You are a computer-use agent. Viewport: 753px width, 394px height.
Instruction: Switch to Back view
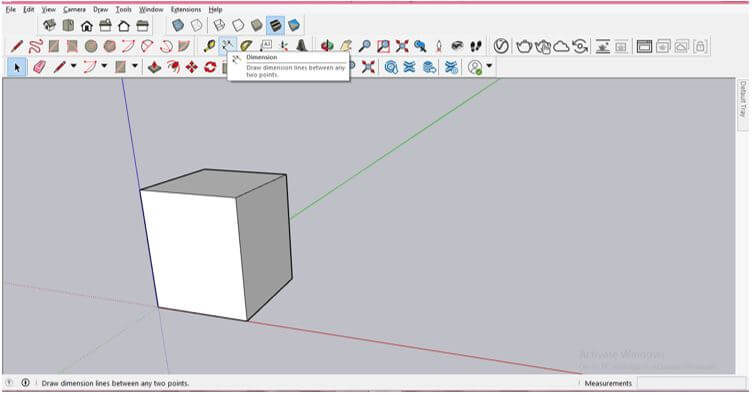[x=124, y=25]
